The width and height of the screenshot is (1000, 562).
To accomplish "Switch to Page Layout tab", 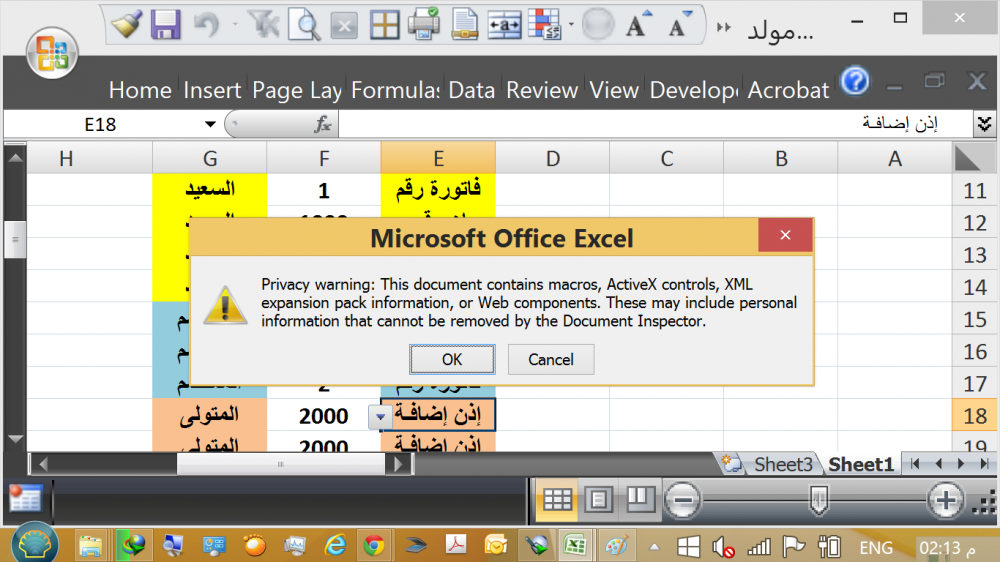I will pos(297,90).
